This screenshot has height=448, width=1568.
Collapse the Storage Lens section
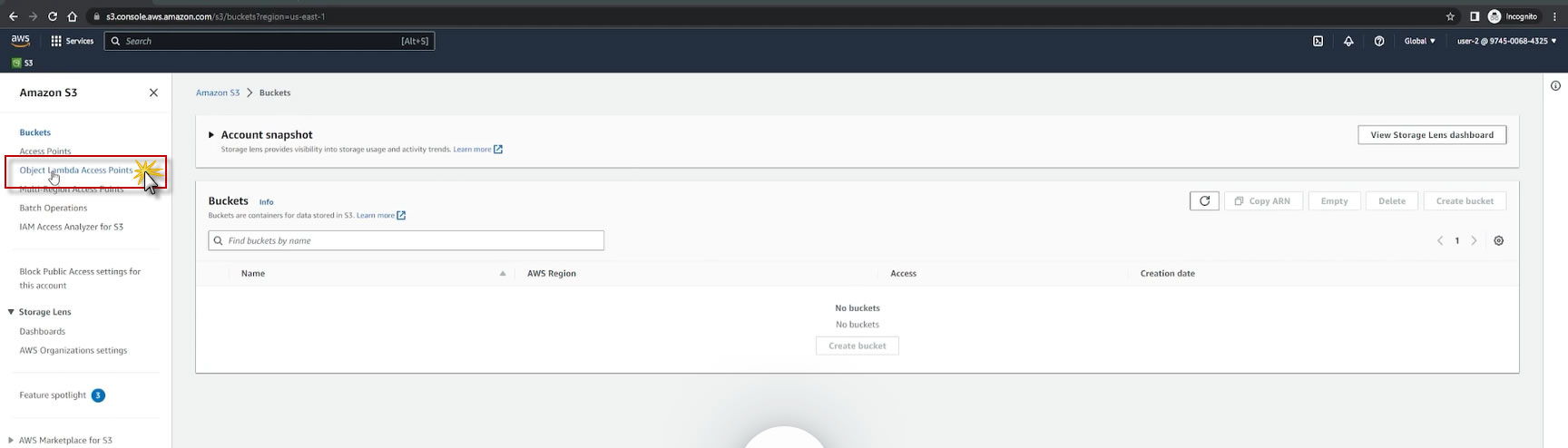11,312
